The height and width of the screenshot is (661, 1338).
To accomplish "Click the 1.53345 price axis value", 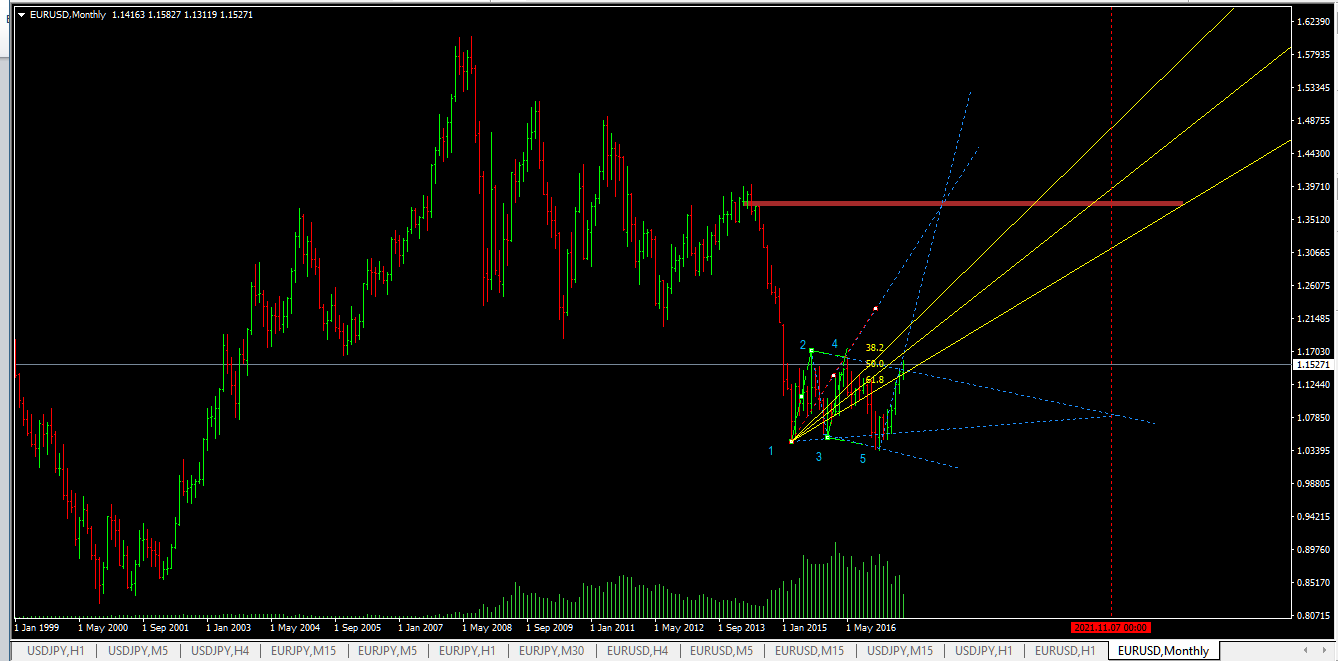I will pyautogui.click(x=1314, y=88).
